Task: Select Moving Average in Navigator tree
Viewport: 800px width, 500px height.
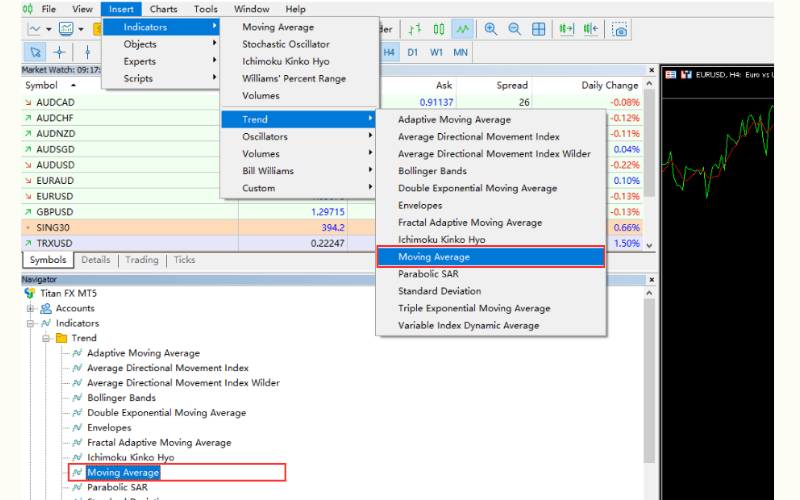Action: [123, 472]
